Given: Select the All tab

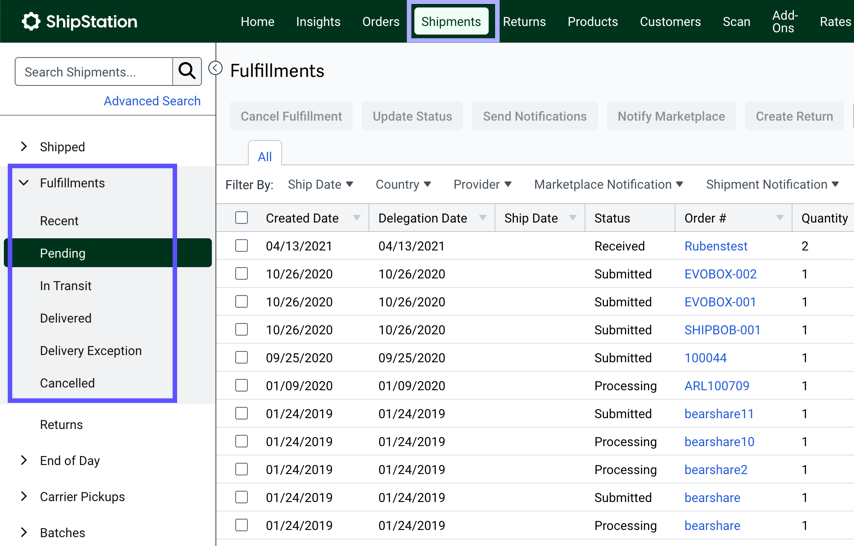Looking at the screenshot, I should click(x=265, y=156).
